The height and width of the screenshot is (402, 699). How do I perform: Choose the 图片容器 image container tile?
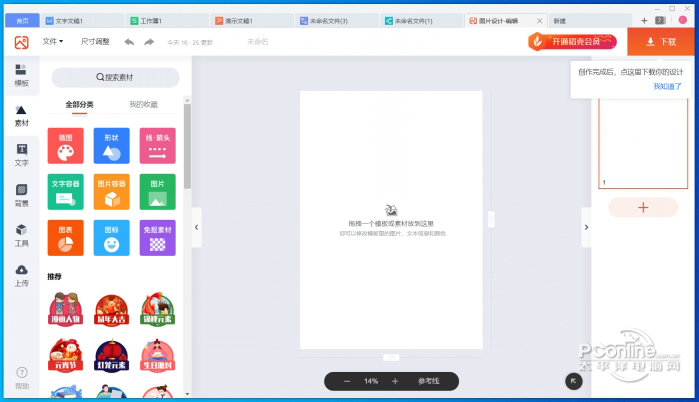[x=111, y=192]
